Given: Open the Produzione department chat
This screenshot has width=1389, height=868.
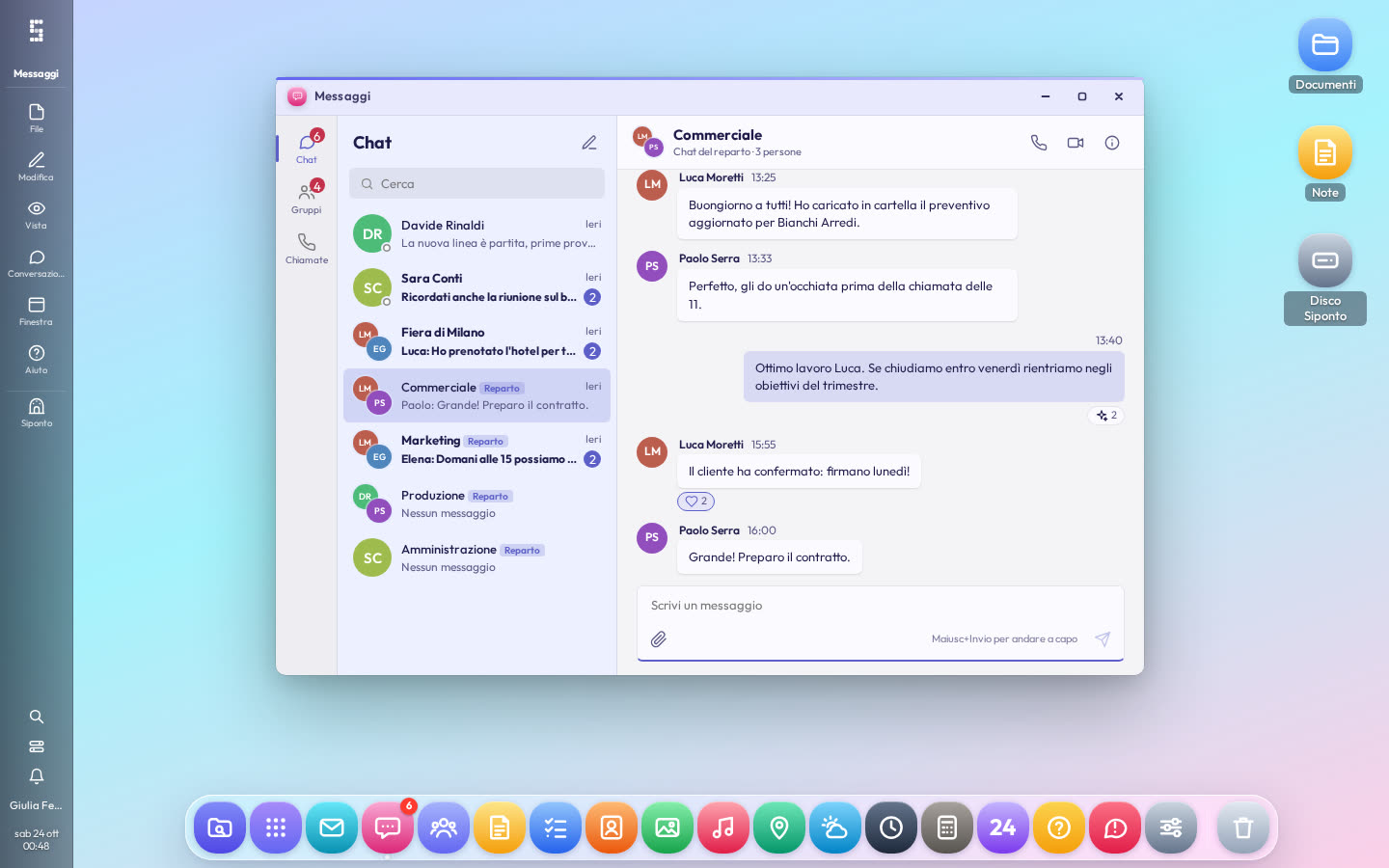Looking at the screenshot, I should tap(477, 503).
